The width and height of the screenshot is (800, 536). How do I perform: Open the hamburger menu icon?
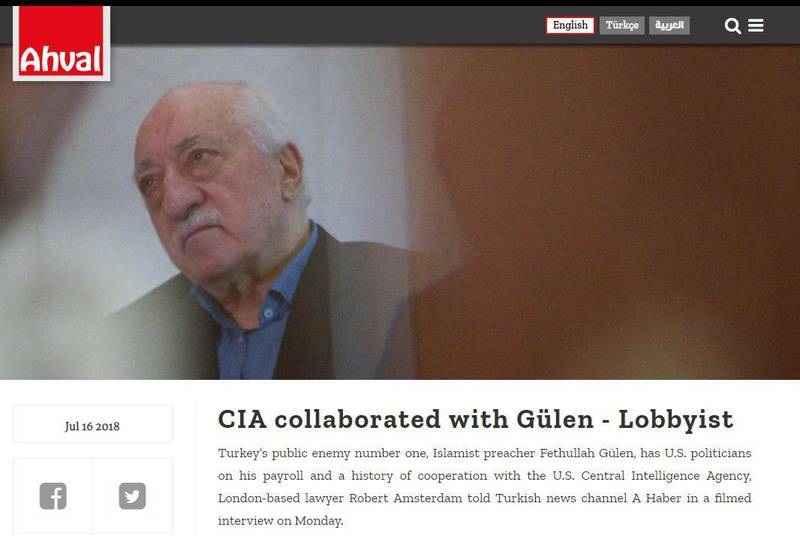756,25
